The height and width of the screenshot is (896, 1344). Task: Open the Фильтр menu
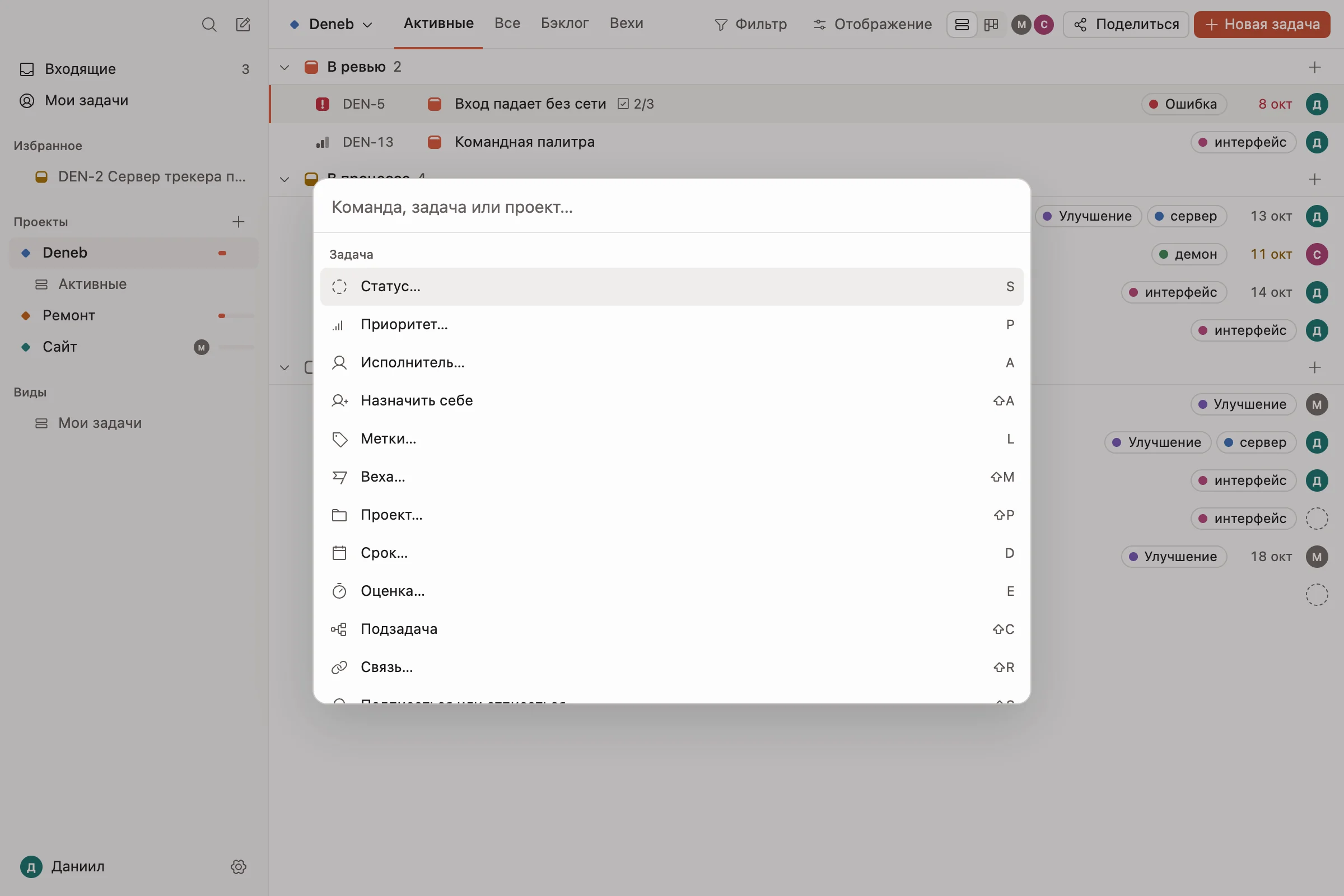tap(750, 25)
